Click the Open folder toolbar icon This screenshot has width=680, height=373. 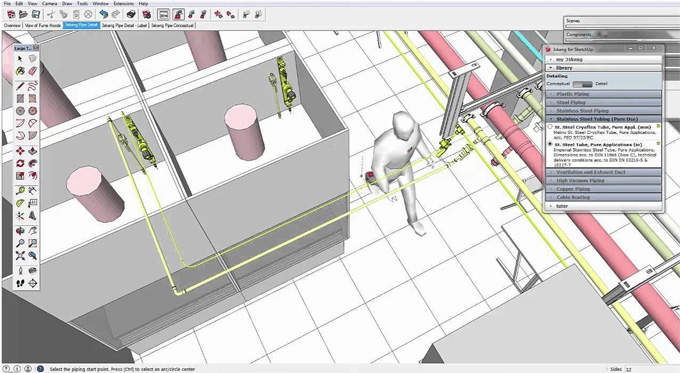[23, 14]
